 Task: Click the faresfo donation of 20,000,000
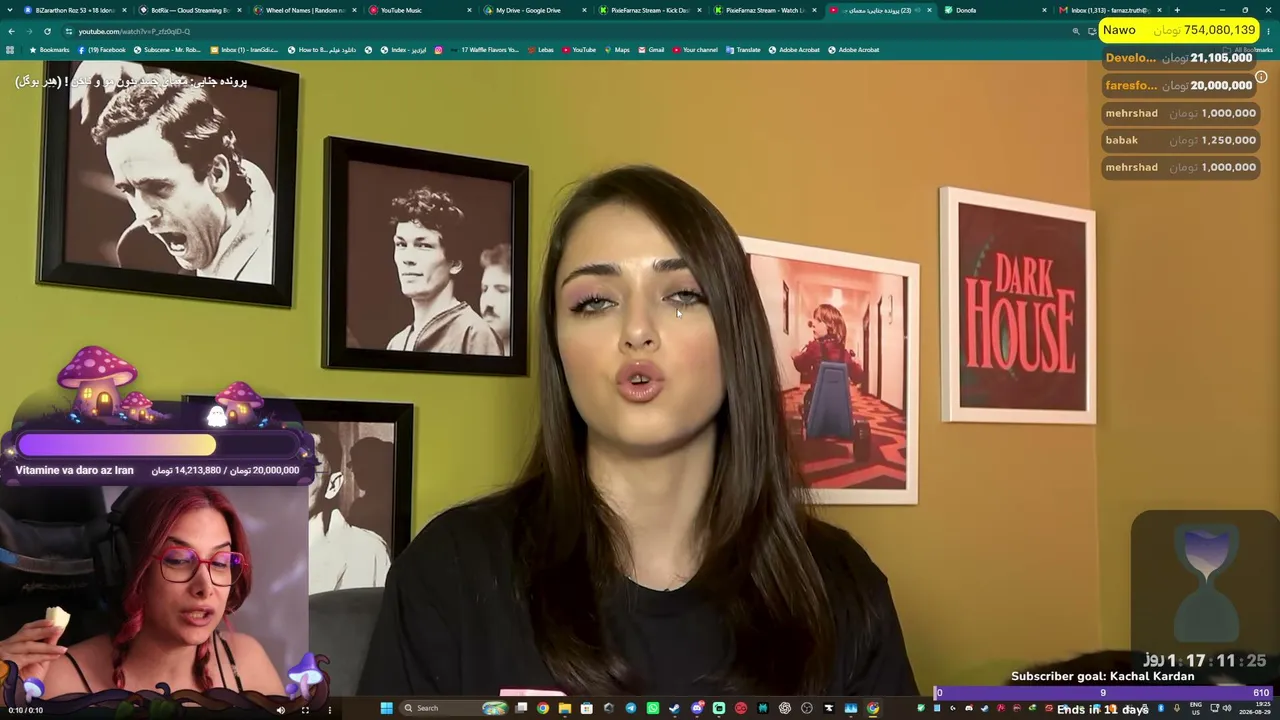(1179, 85)
